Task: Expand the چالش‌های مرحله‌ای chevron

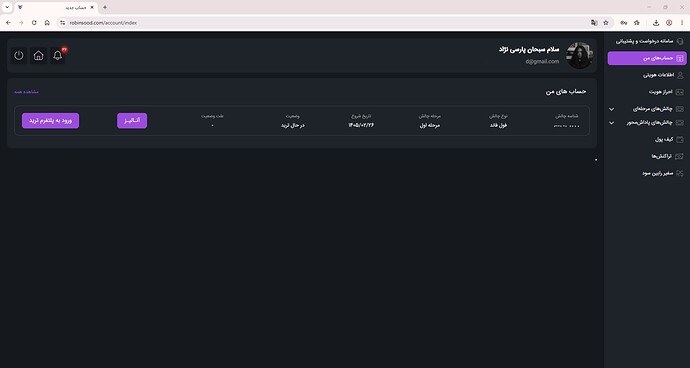Action: (x=611, y=109)
